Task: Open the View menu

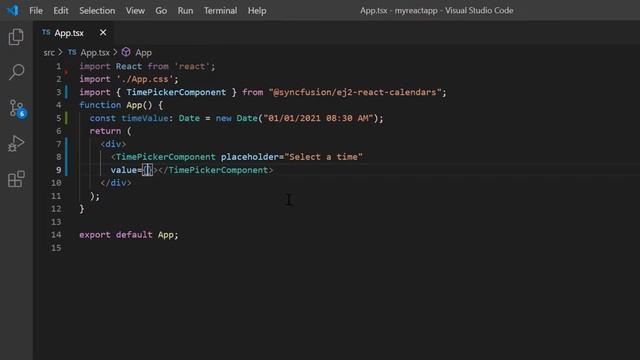Action: [x=135, y=11]
